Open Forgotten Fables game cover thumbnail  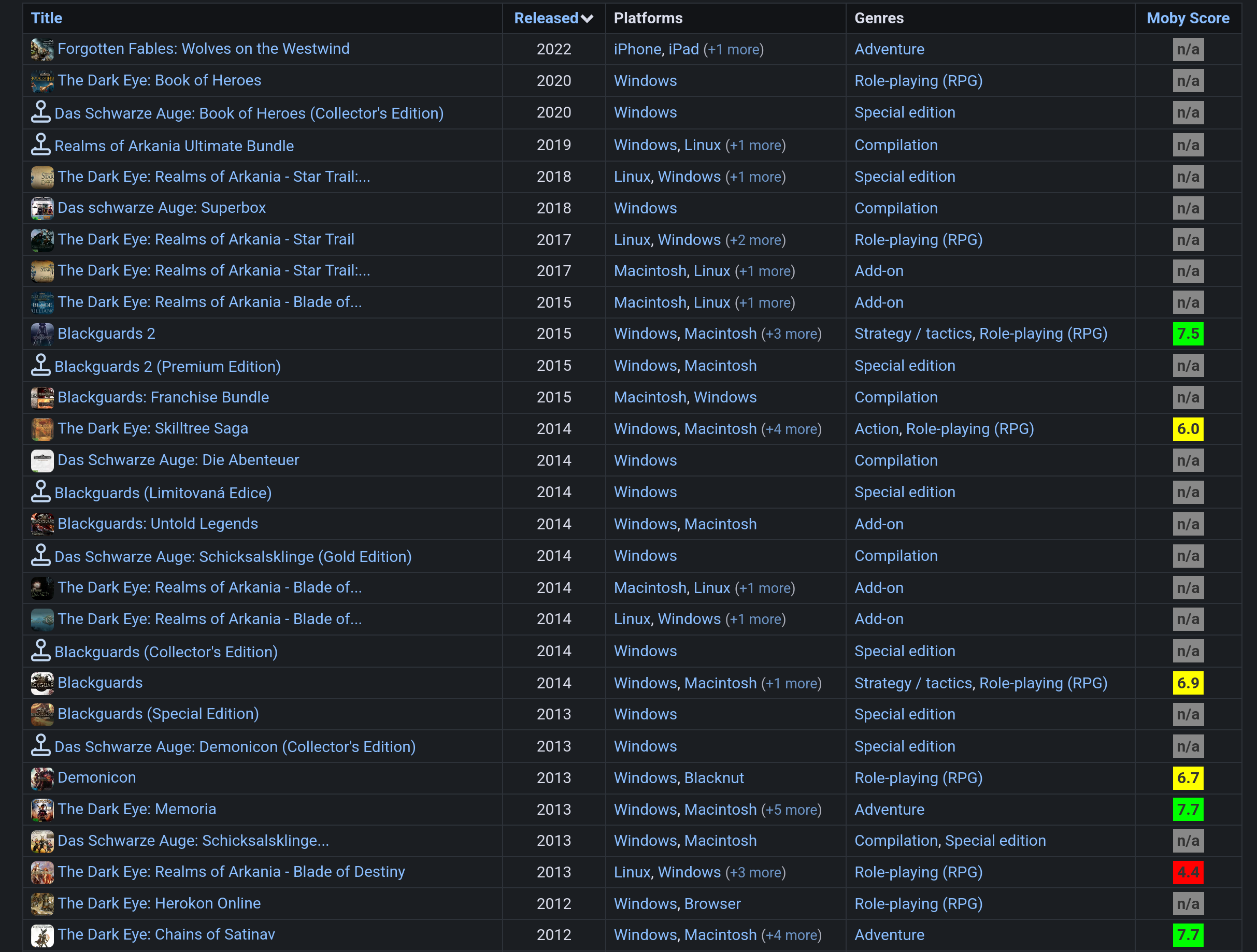(x=42, y=50)
